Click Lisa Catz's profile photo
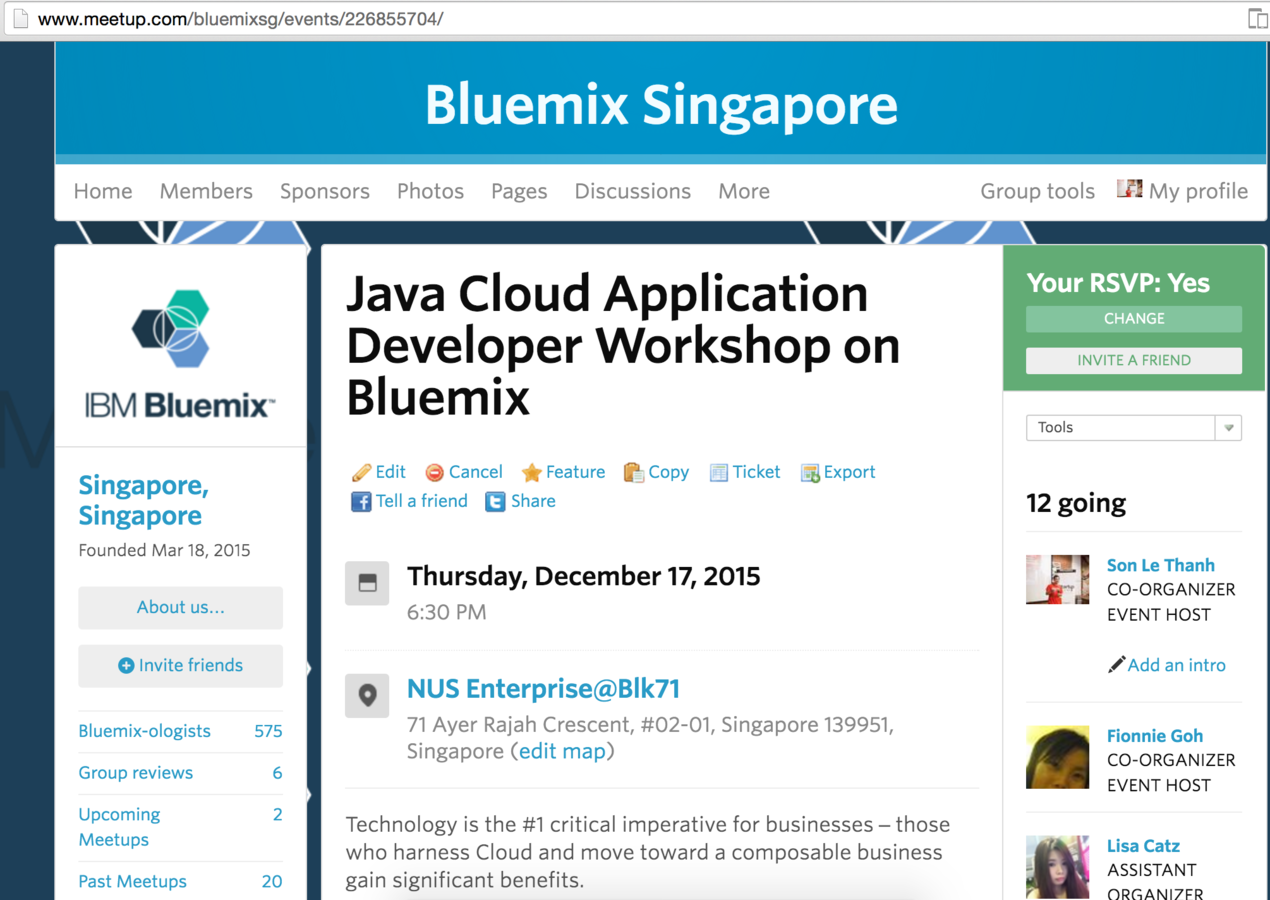Image resolution: width=1270 pixels, height=900 pixels. click(1057, 868)
